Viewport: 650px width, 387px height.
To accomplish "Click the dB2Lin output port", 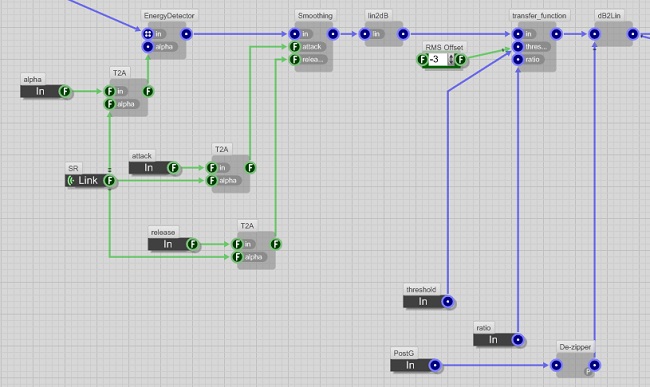I will coord(633,34).
